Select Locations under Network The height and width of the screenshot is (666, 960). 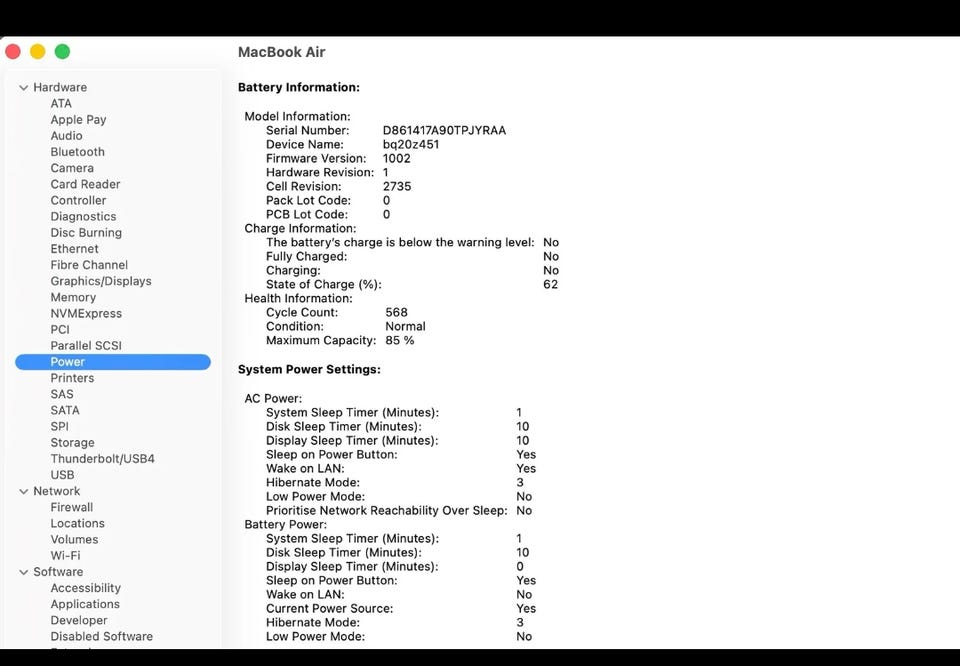click(77, 523)
